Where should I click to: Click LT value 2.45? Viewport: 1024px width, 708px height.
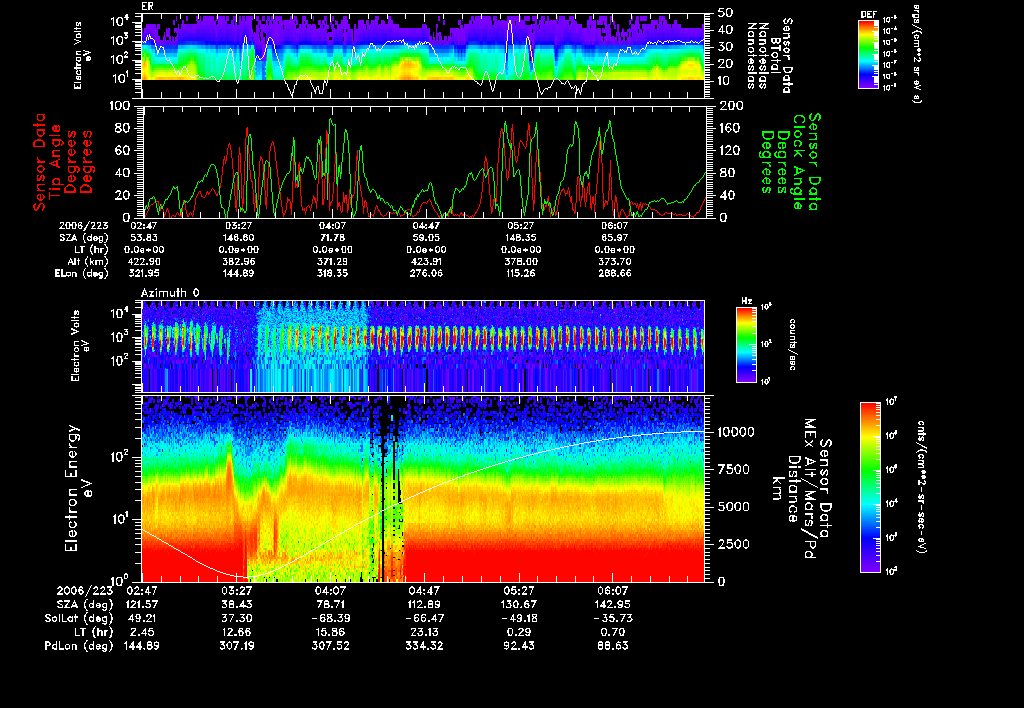tap(142, 632)
